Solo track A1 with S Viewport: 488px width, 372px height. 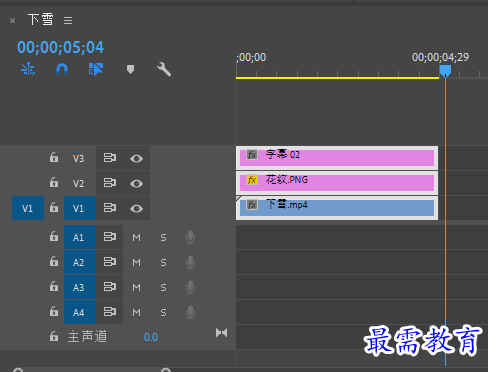coord(163,238)
